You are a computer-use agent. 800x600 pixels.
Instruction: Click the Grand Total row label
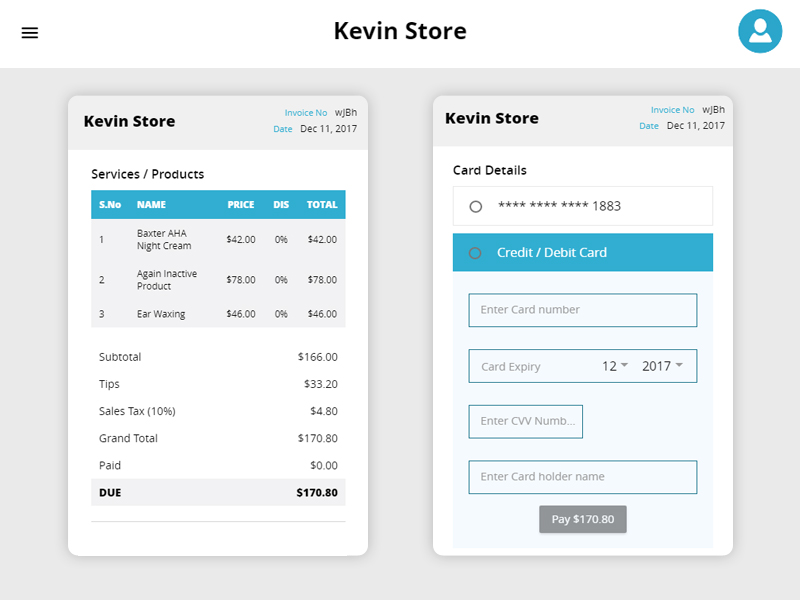pos(128,438)
